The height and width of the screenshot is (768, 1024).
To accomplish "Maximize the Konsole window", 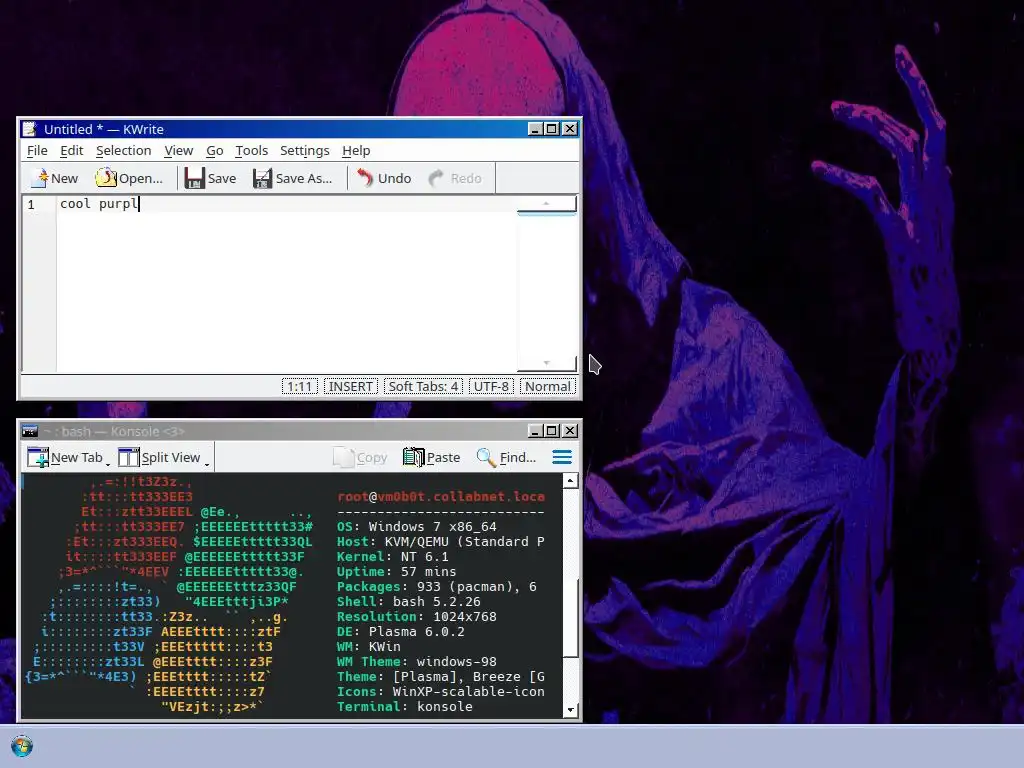I will pyautogui.click(x=552, y=431).
